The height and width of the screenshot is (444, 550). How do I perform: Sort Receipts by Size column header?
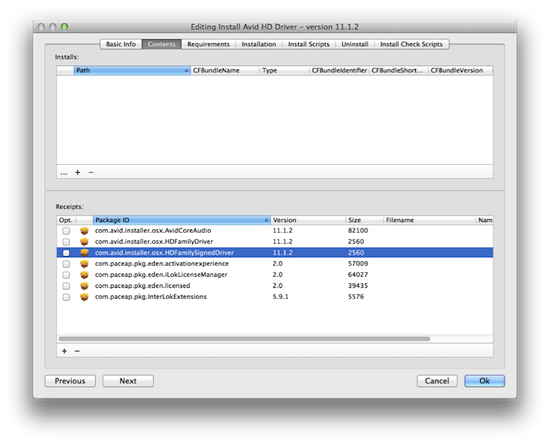[364, 220]
